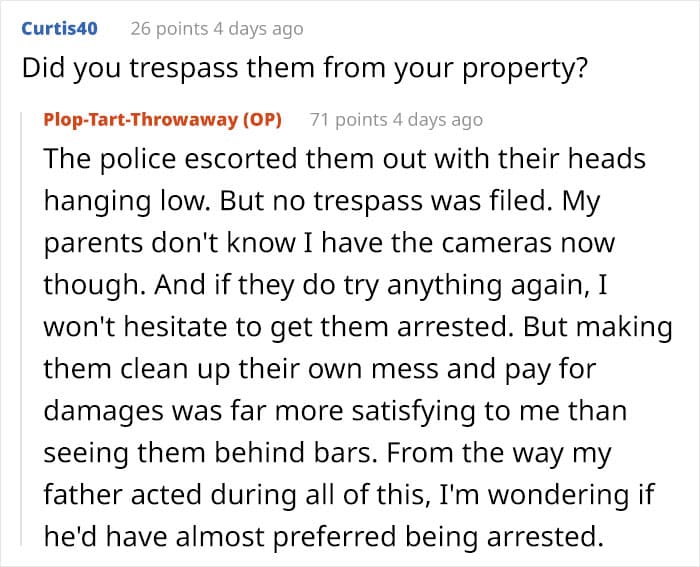Click the line "parents don't know I have the cameras"
Viewport: 700px width, 567px height.
[x=329, y=244]
